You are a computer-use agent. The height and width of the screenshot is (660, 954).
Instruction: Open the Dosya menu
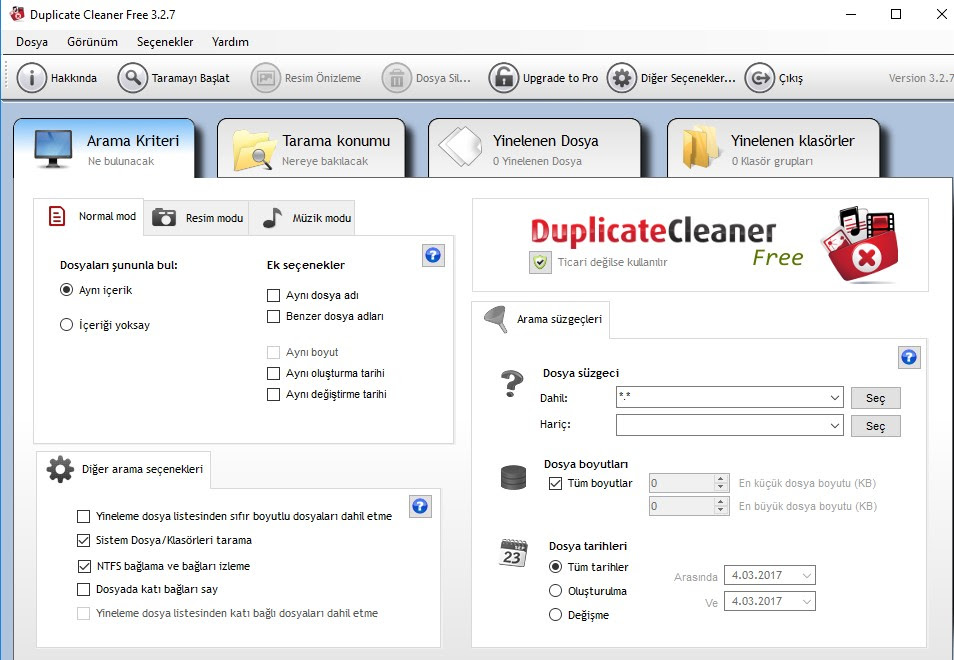click(32, 42)
